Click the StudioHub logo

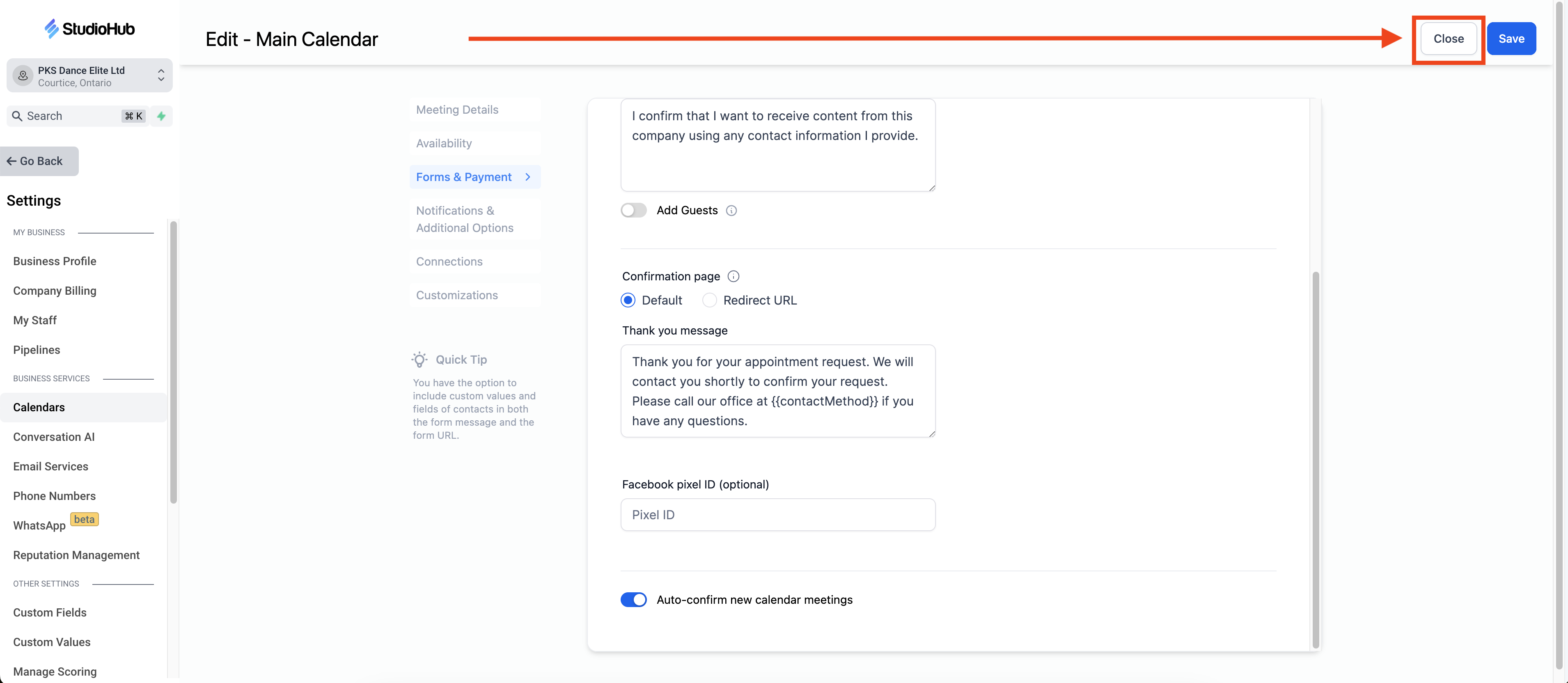tap(89, 29)
